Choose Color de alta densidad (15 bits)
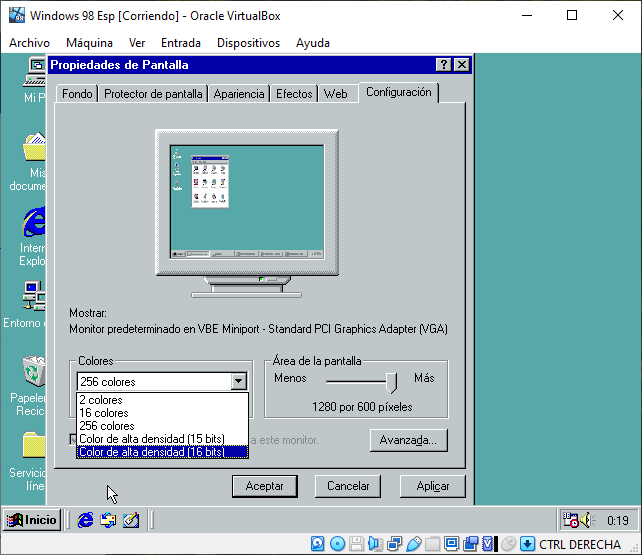This screenshot has width=642, height=555. (163, 439)
